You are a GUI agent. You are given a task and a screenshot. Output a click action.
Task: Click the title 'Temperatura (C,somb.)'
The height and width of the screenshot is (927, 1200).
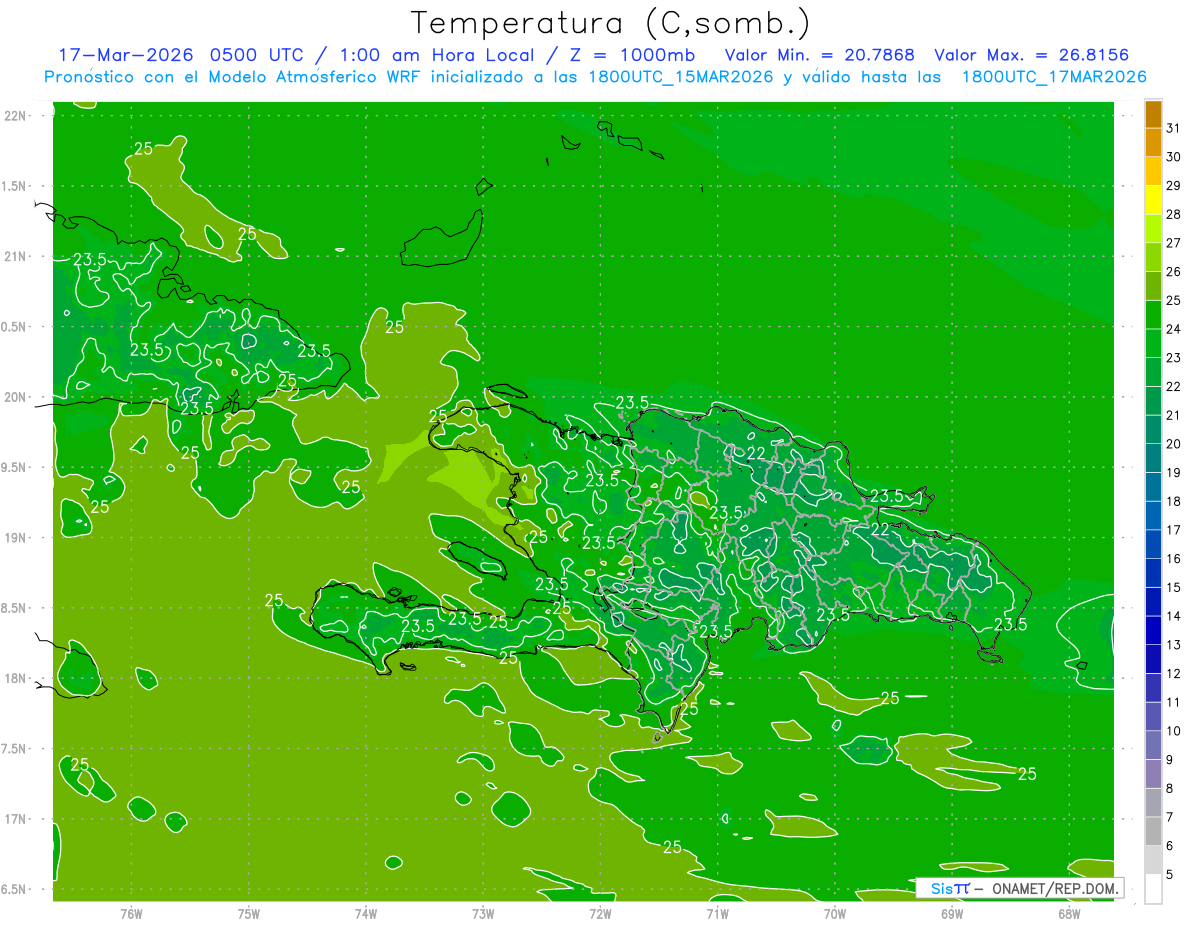tap(611, 23)
